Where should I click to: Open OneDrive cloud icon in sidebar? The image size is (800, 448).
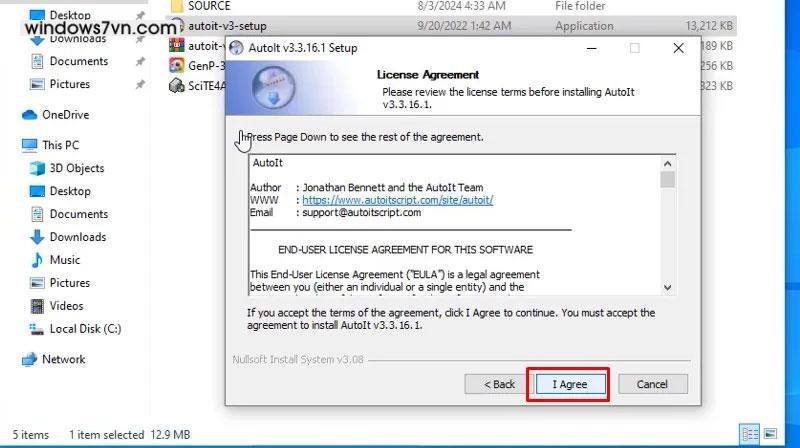[x=30, y=115]
